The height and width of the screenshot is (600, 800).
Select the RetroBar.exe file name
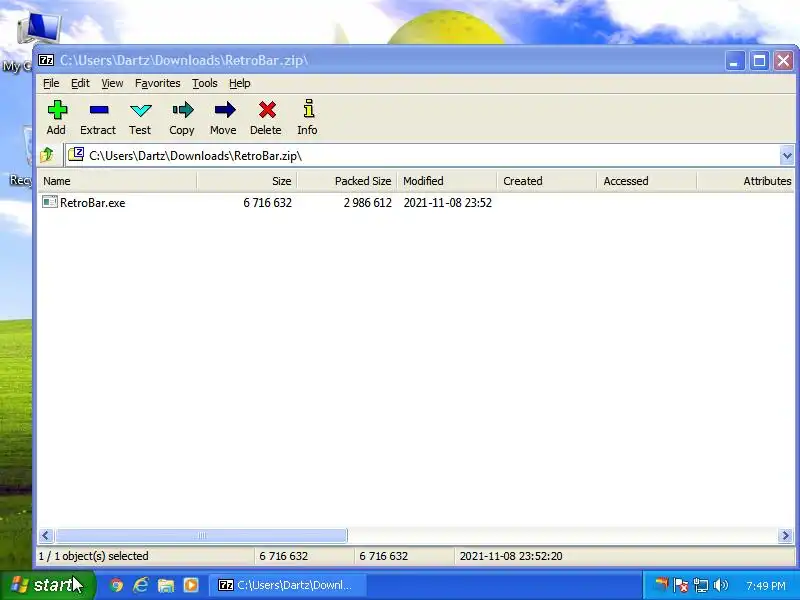[92, 203]
